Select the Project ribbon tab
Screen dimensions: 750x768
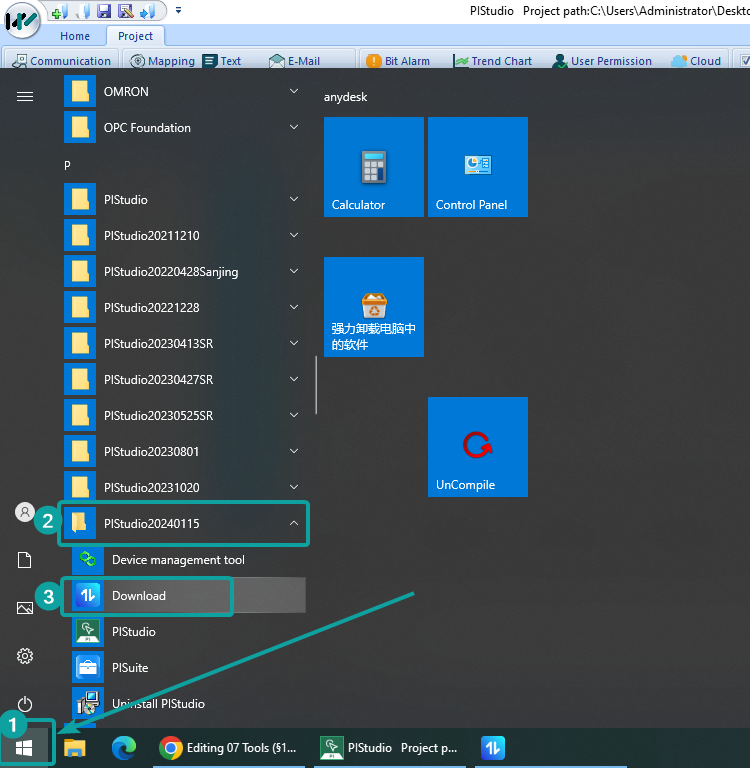point(135,36)
